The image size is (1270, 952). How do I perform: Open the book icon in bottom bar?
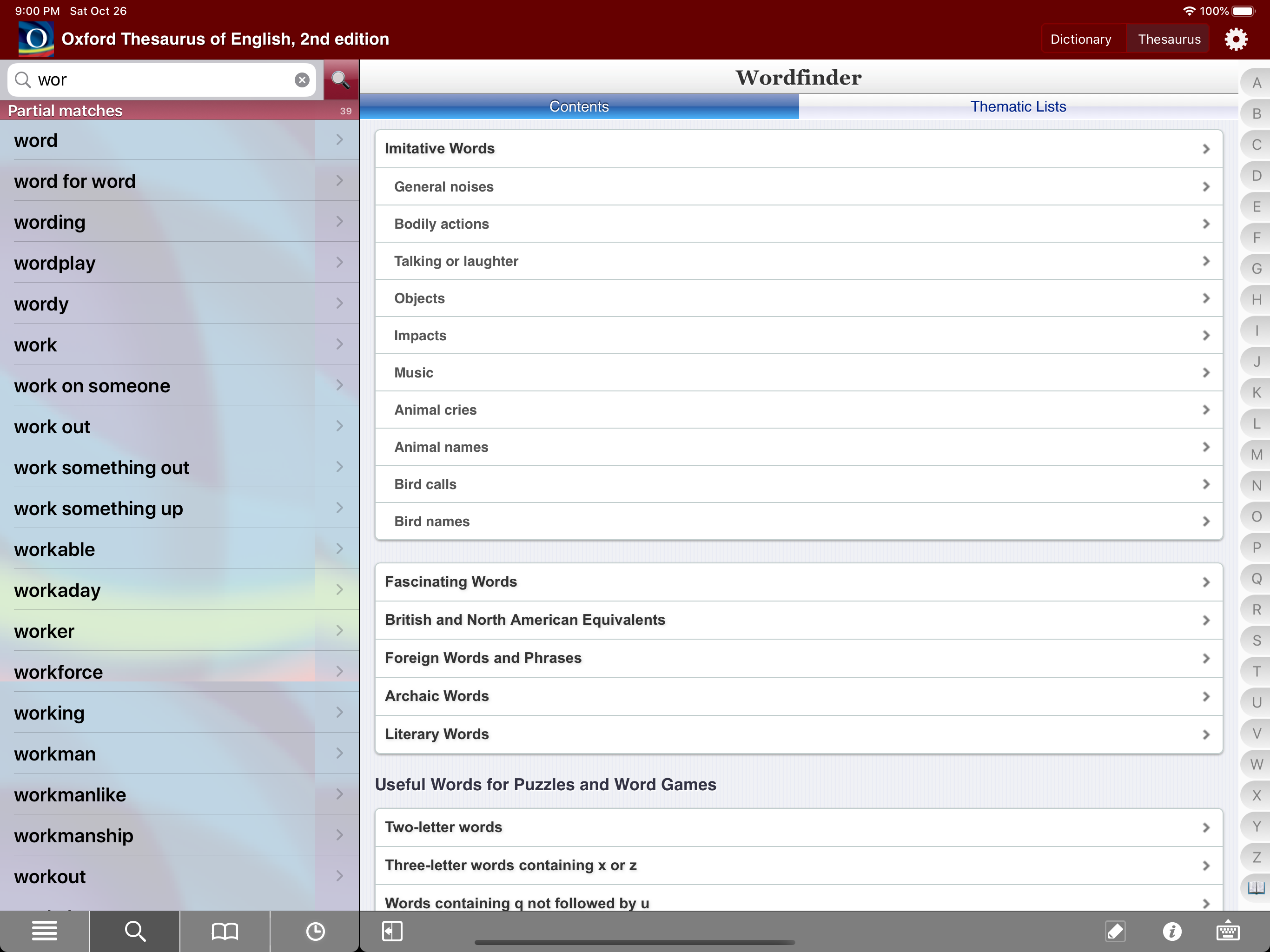click(x=225, y=931)
